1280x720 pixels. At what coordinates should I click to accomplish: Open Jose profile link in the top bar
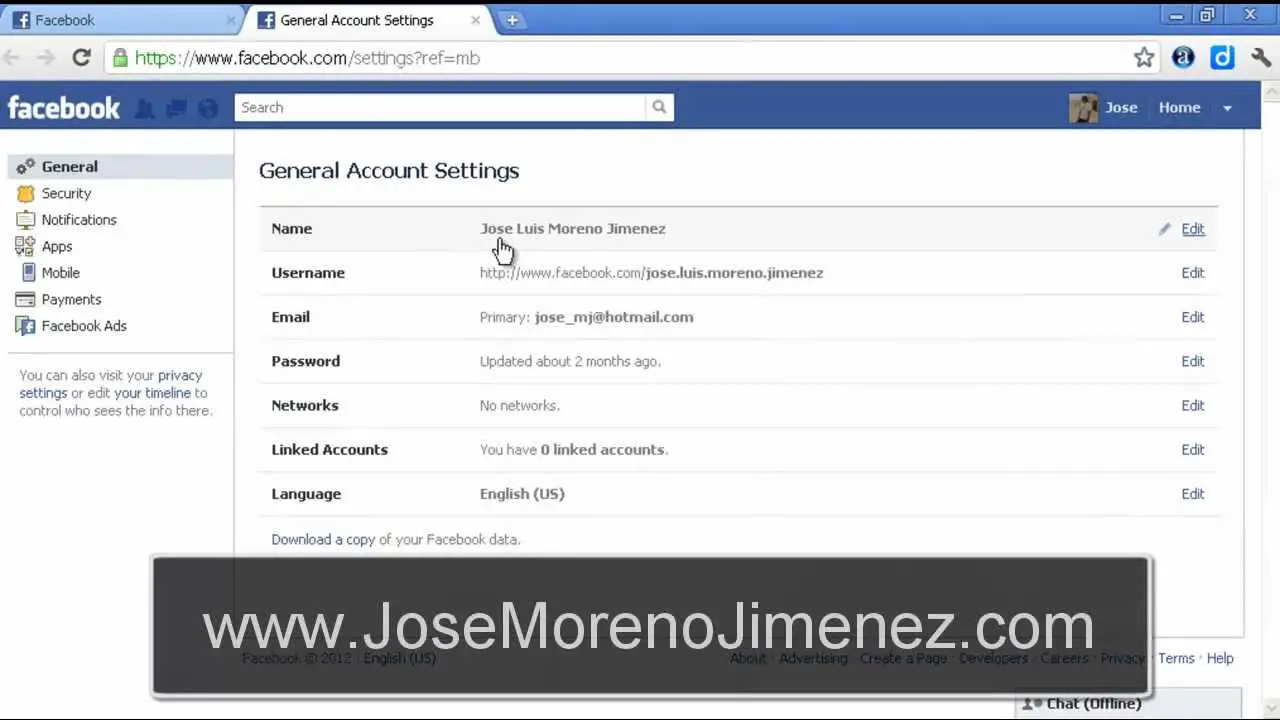click(1121, 108)
